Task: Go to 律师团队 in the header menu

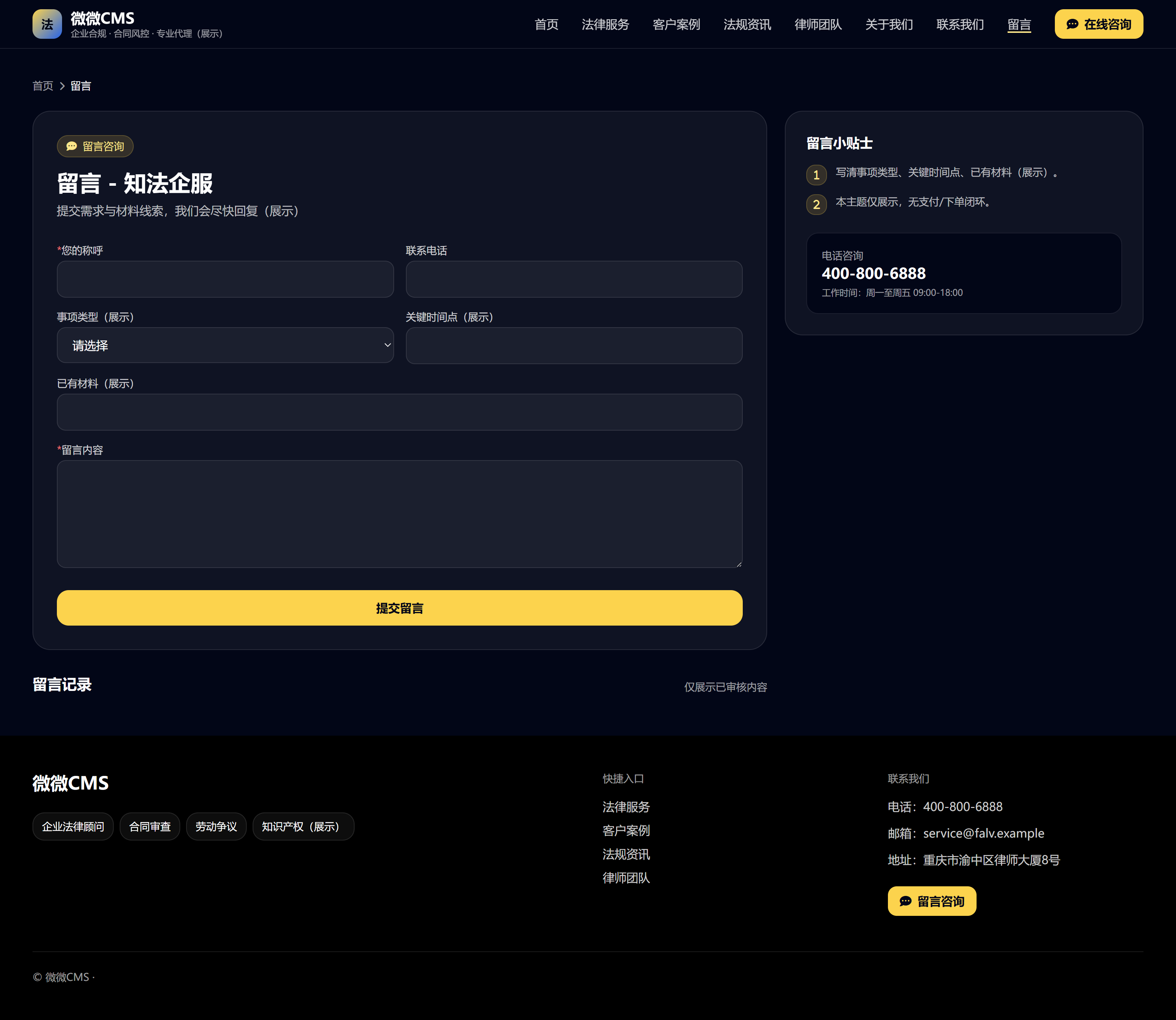Action: click(817, 24)
